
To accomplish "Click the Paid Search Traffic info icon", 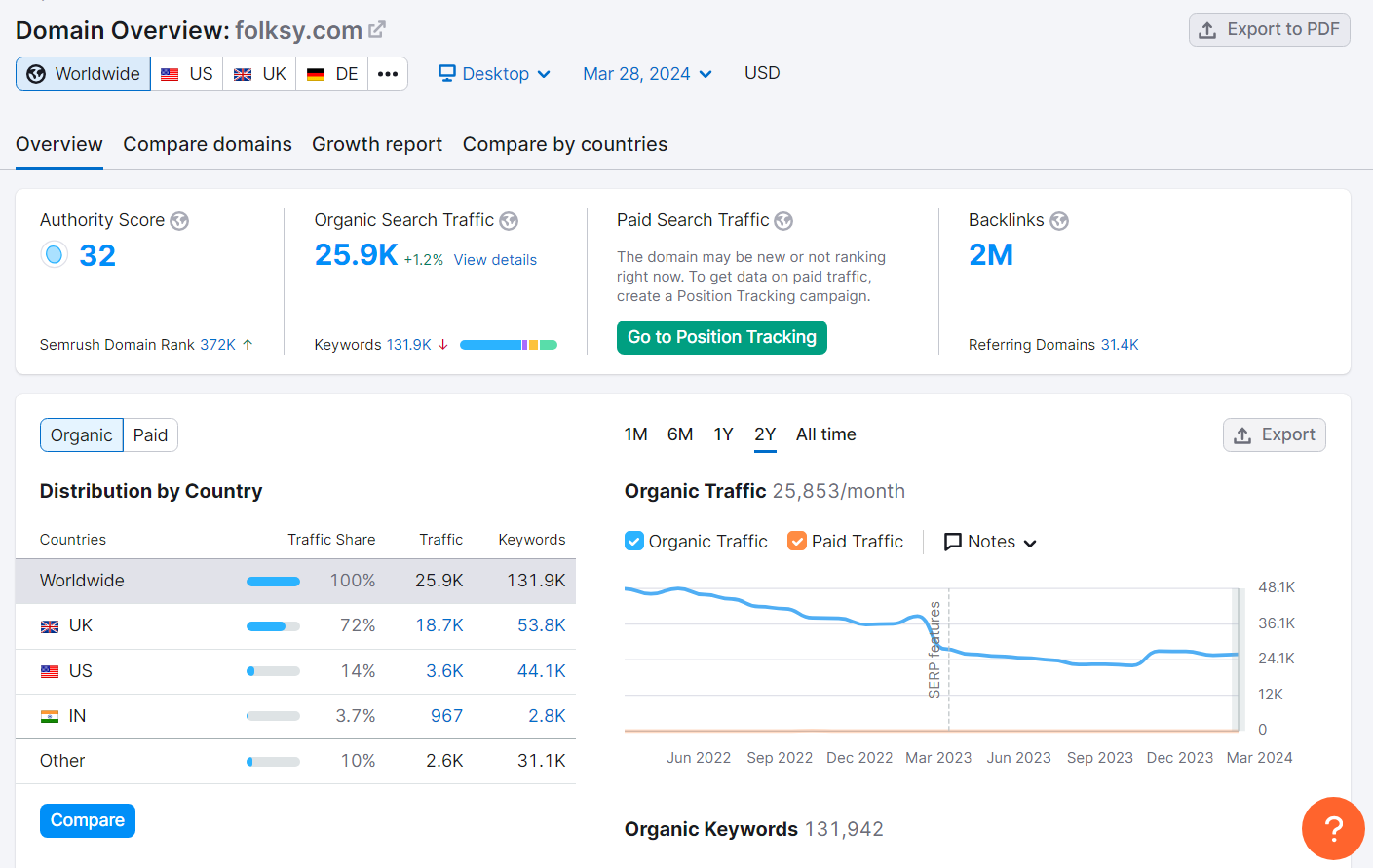I will (783, 220).
